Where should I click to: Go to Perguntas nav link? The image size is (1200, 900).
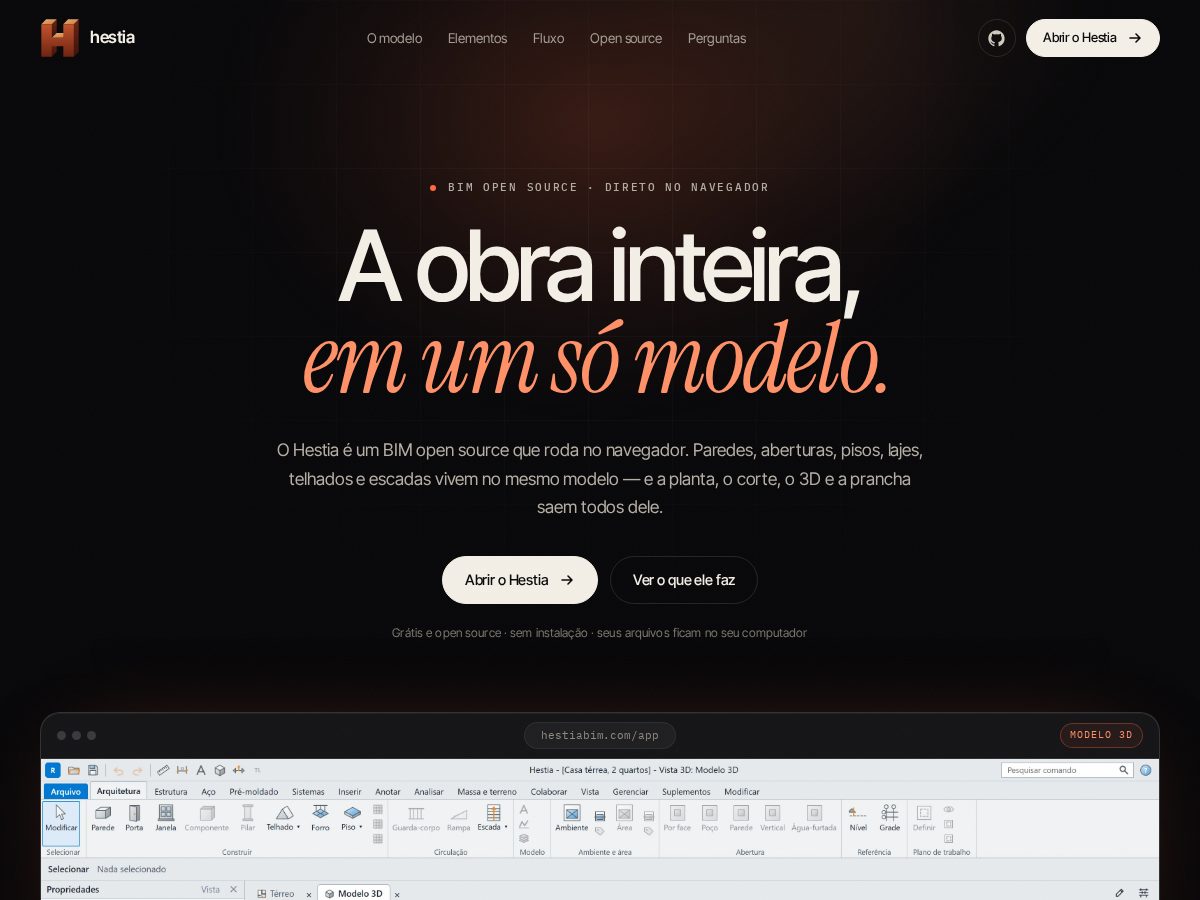pyautogui.click(x=717, y=38)
